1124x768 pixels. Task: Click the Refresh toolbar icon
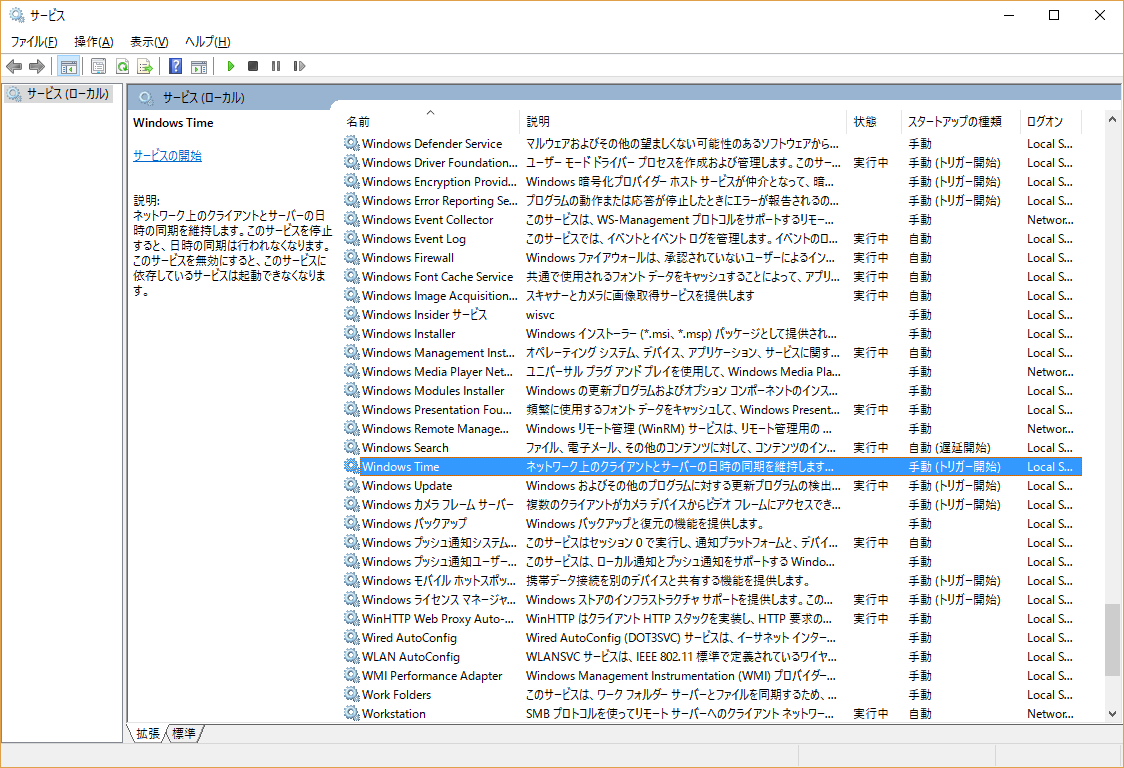[122, 66]
